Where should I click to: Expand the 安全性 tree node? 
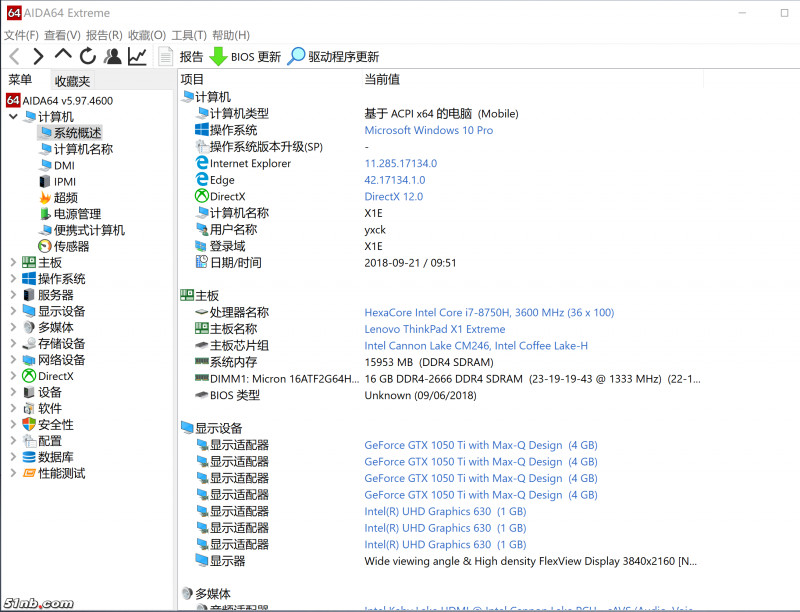[x=13, y=425]
